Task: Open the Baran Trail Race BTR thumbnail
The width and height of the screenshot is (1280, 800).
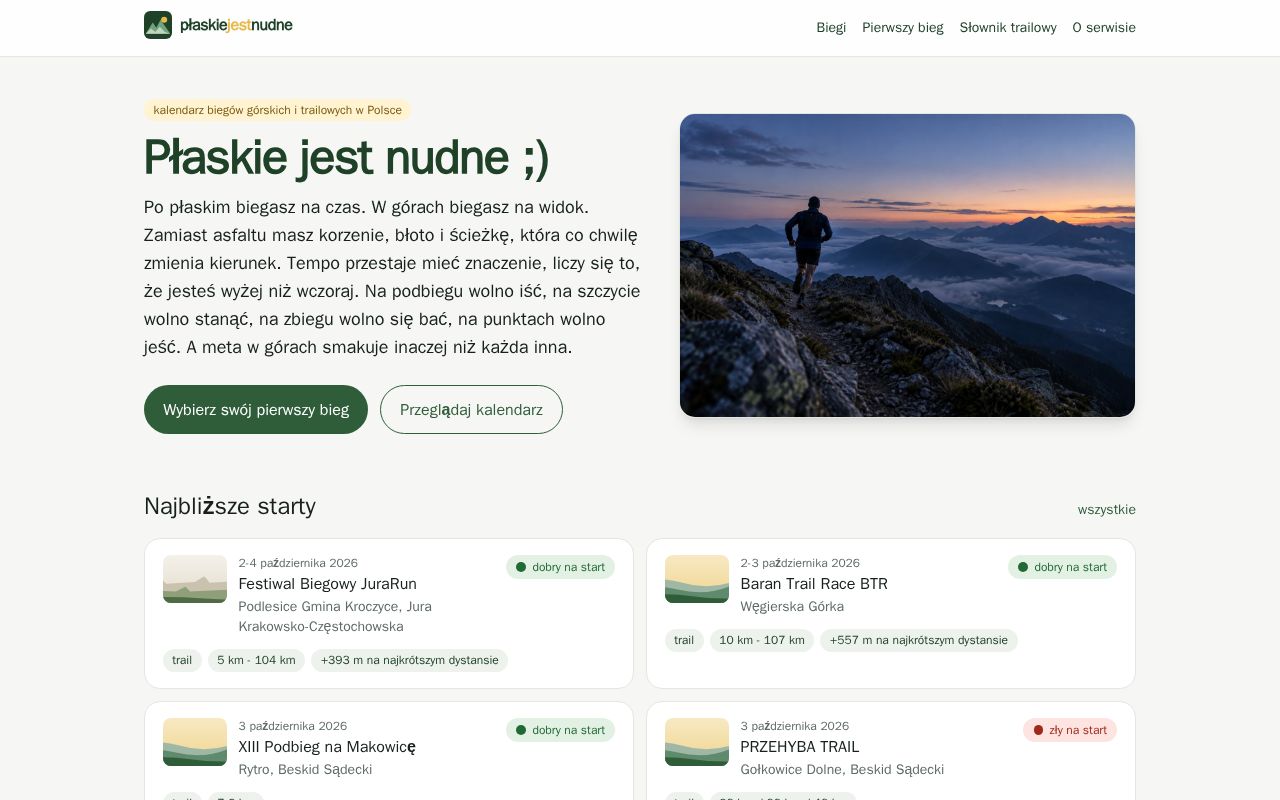Action: [697, 579]
